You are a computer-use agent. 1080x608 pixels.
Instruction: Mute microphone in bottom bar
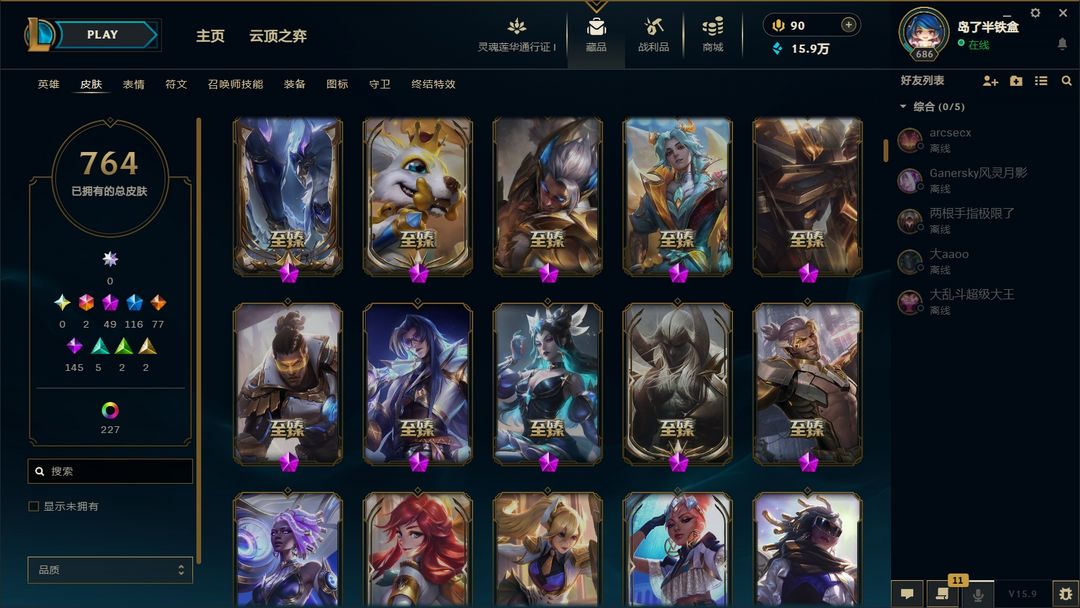pos(977,594)
